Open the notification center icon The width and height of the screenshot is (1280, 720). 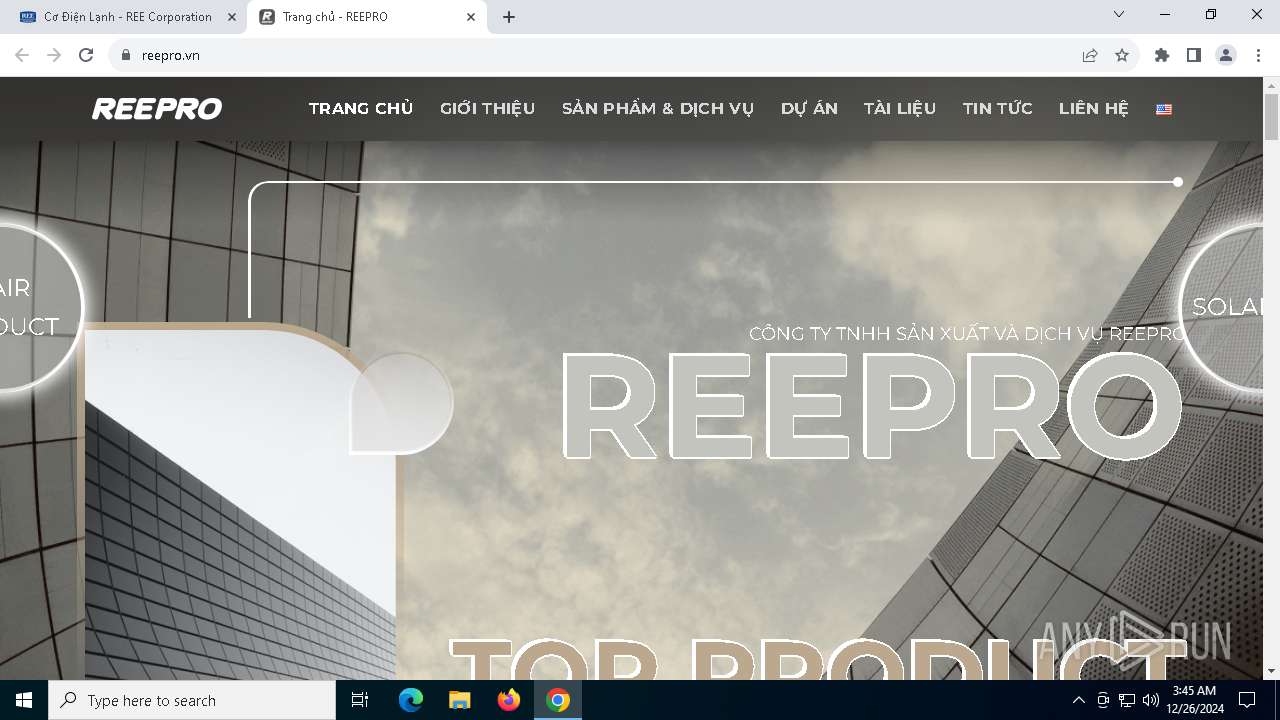click(1247, 700)
